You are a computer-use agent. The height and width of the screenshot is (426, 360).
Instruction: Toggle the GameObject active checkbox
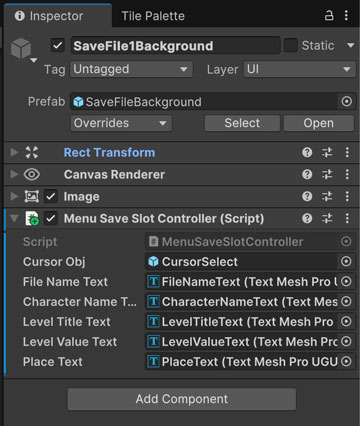tap(58, 45)
